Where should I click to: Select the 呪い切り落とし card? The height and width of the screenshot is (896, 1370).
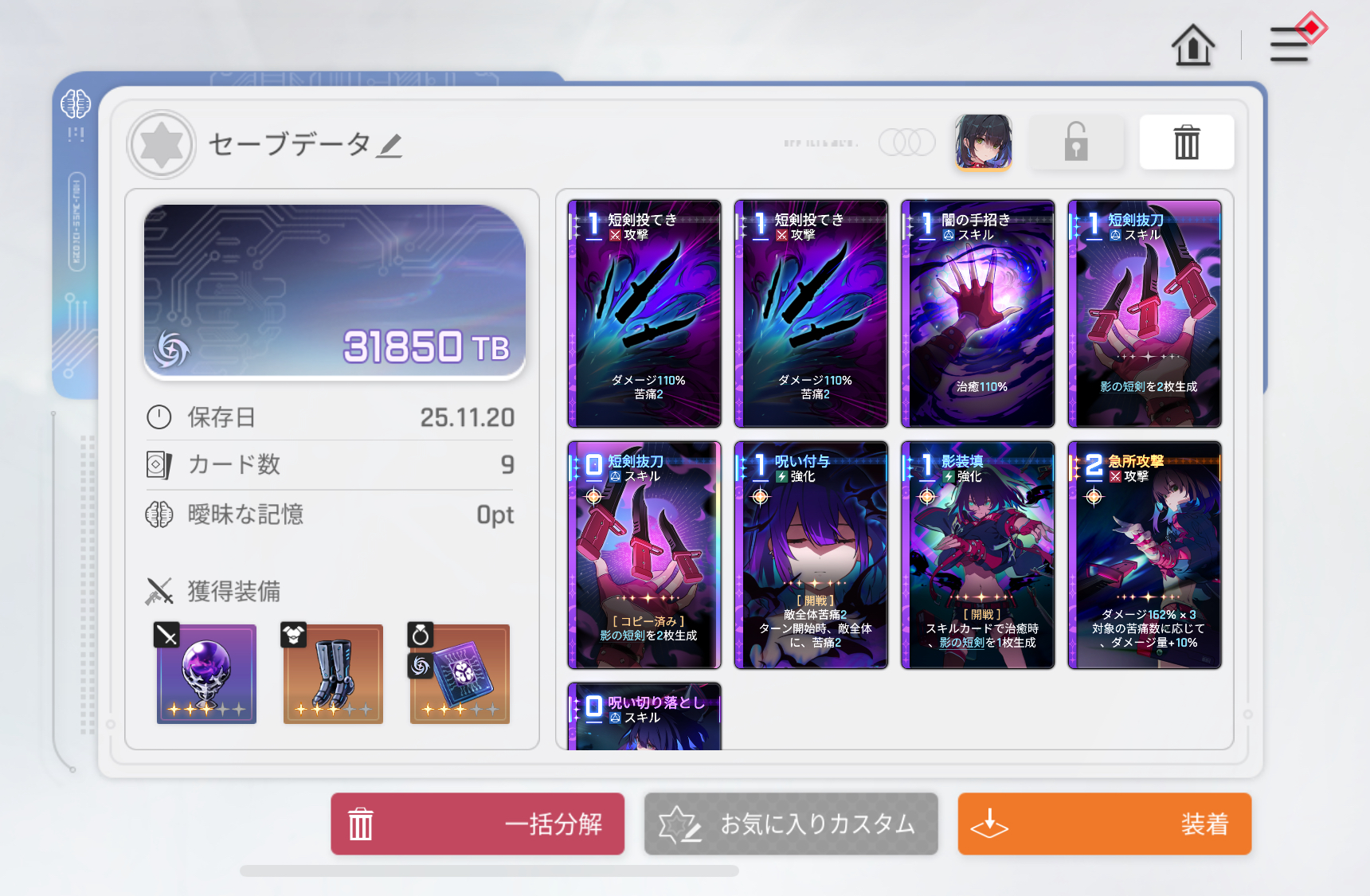pos(644,716)
